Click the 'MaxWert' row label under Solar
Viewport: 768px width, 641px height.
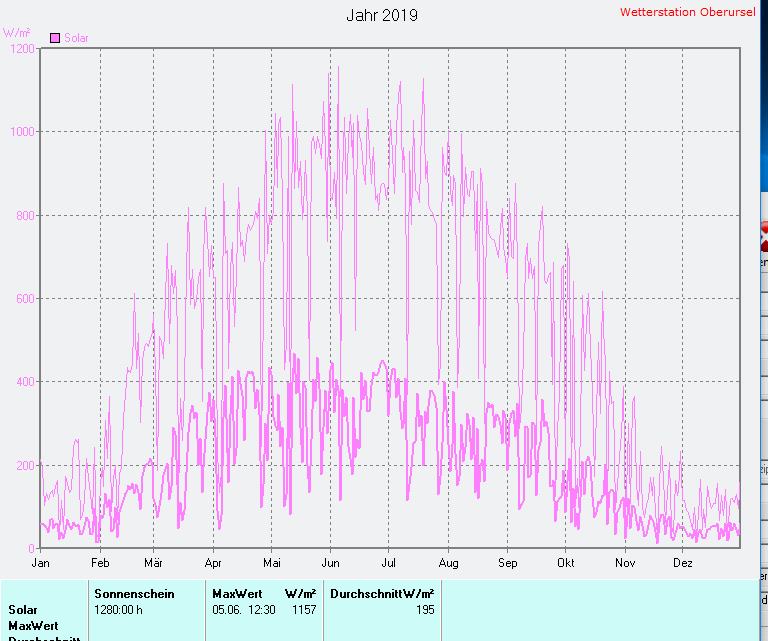(33, 626)
